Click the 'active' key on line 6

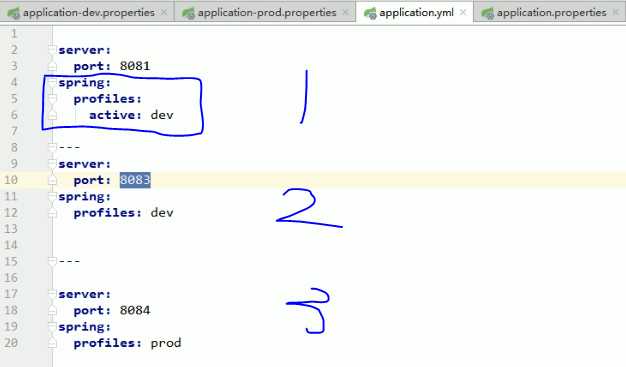(112, 115)
